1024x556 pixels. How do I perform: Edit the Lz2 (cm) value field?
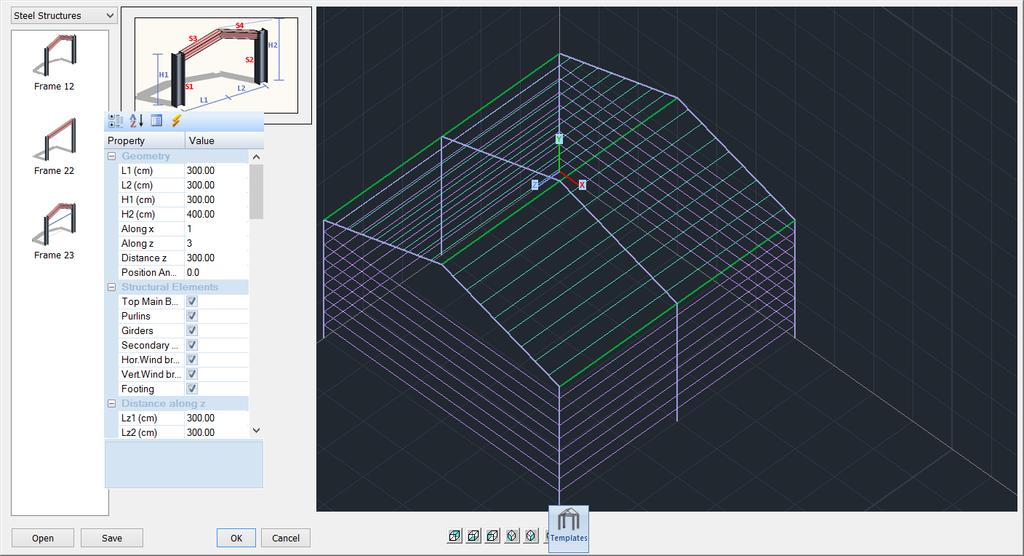217,432
